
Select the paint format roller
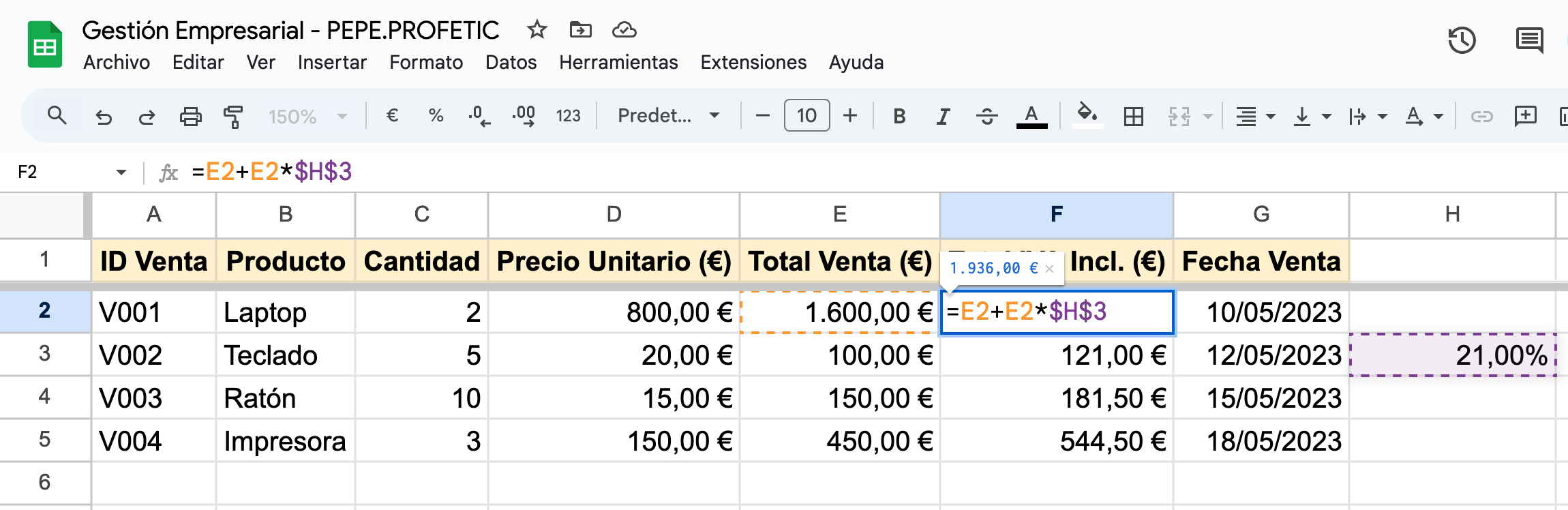click(x=233, y=117)
